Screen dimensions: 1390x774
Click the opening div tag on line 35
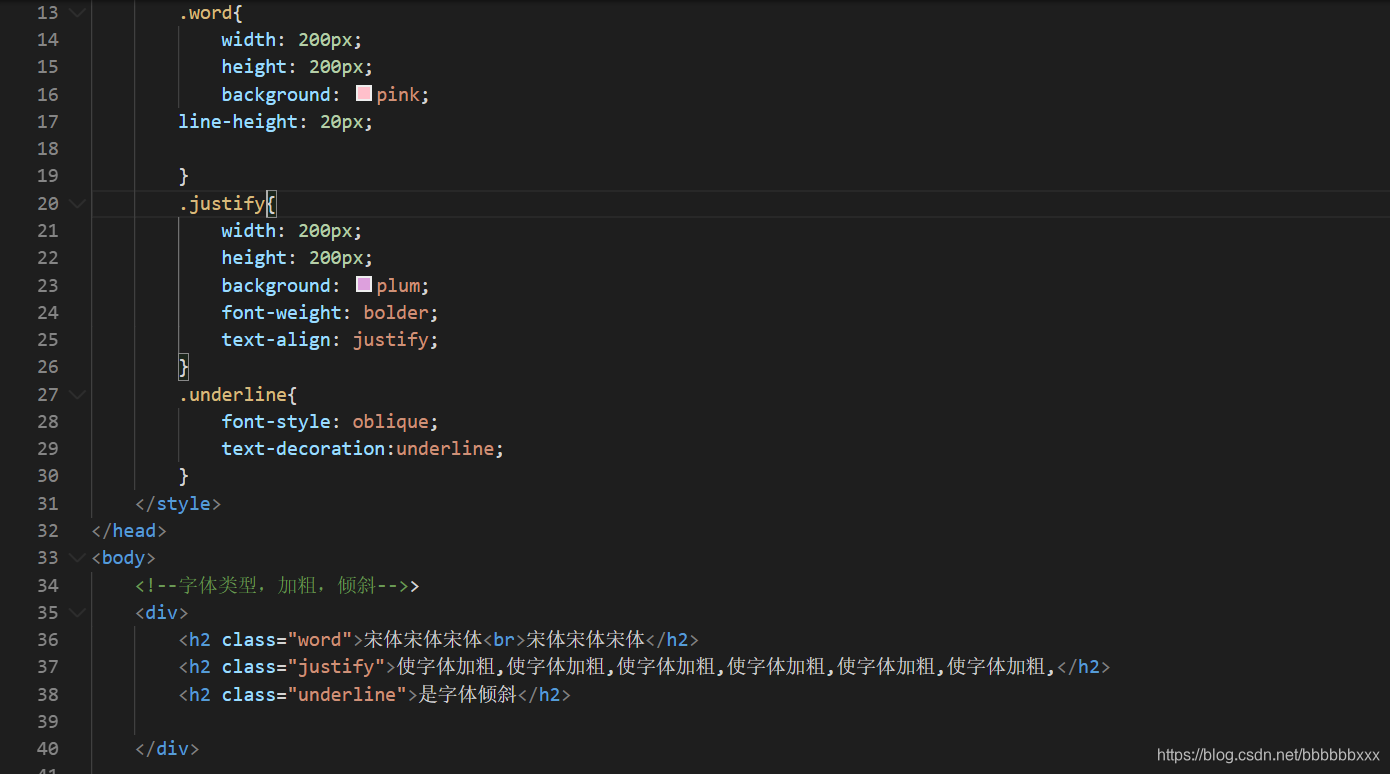[x=162, y=613]
